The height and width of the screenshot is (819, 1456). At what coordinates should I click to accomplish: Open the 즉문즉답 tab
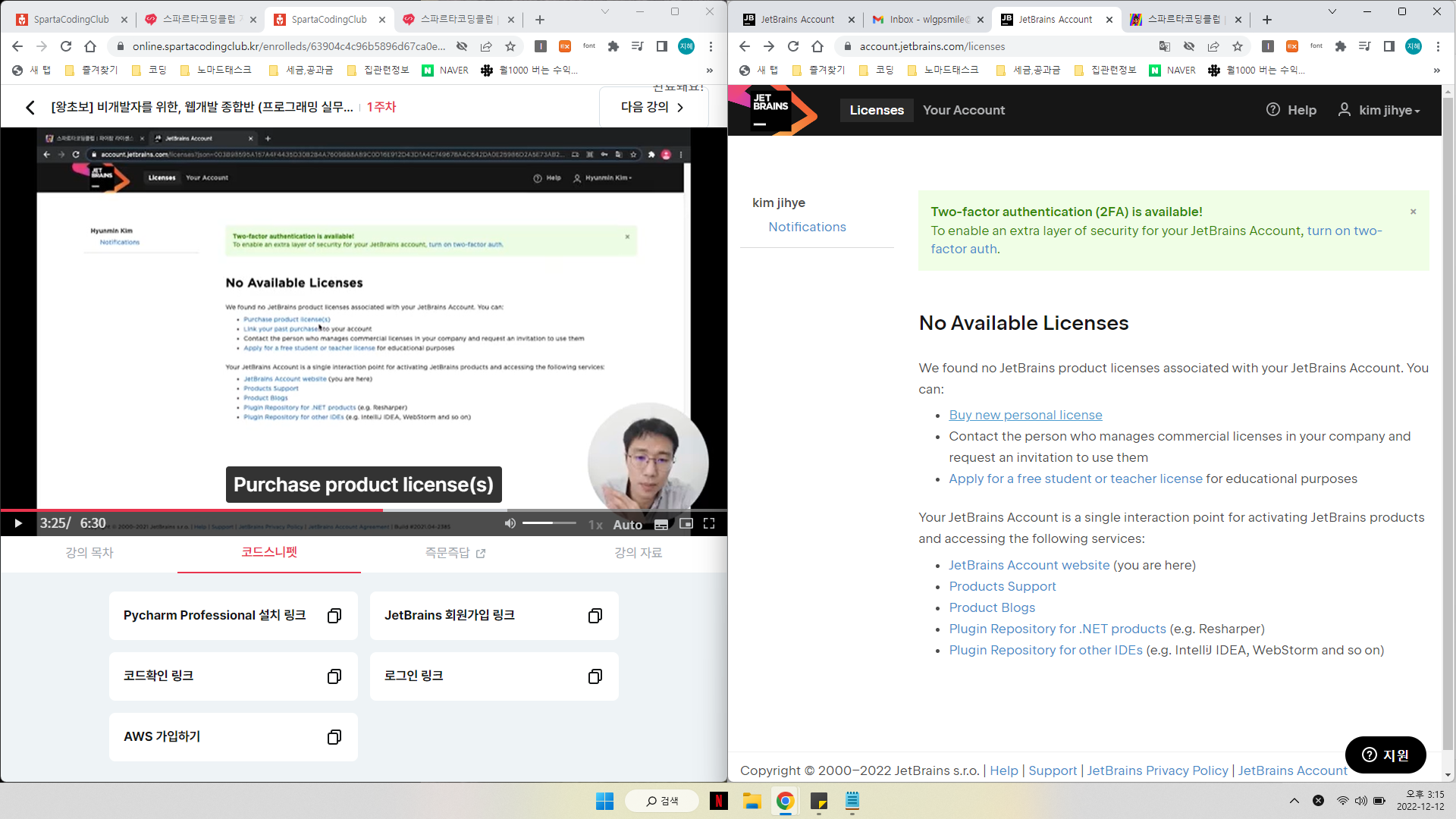[455, 553]
